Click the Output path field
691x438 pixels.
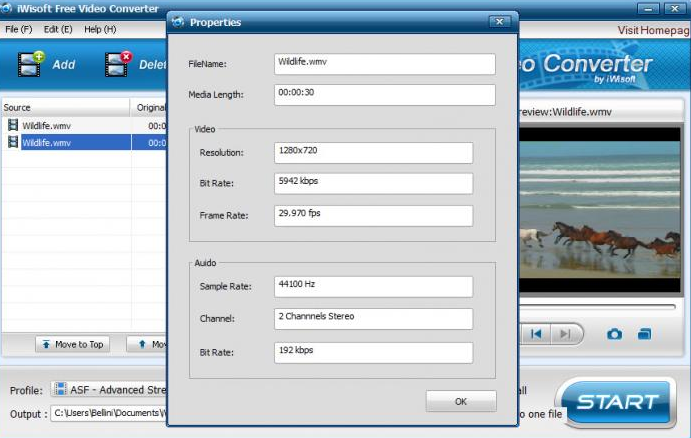tap(109, 413)
